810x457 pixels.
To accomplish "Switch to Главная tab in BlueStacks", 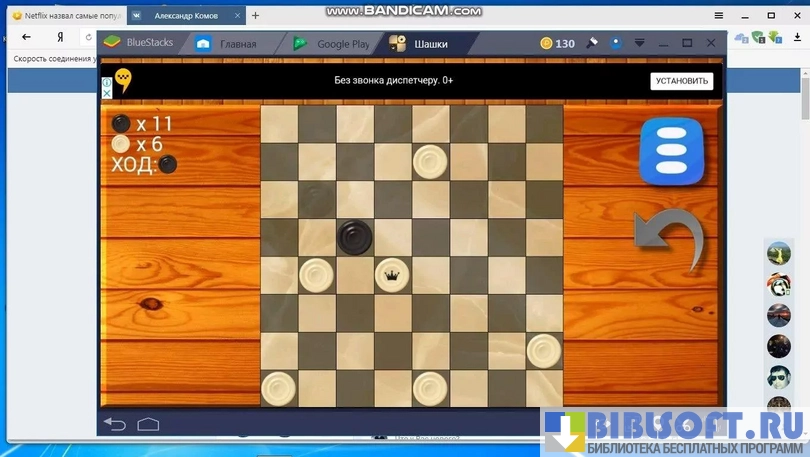I will tap(227, 44).
